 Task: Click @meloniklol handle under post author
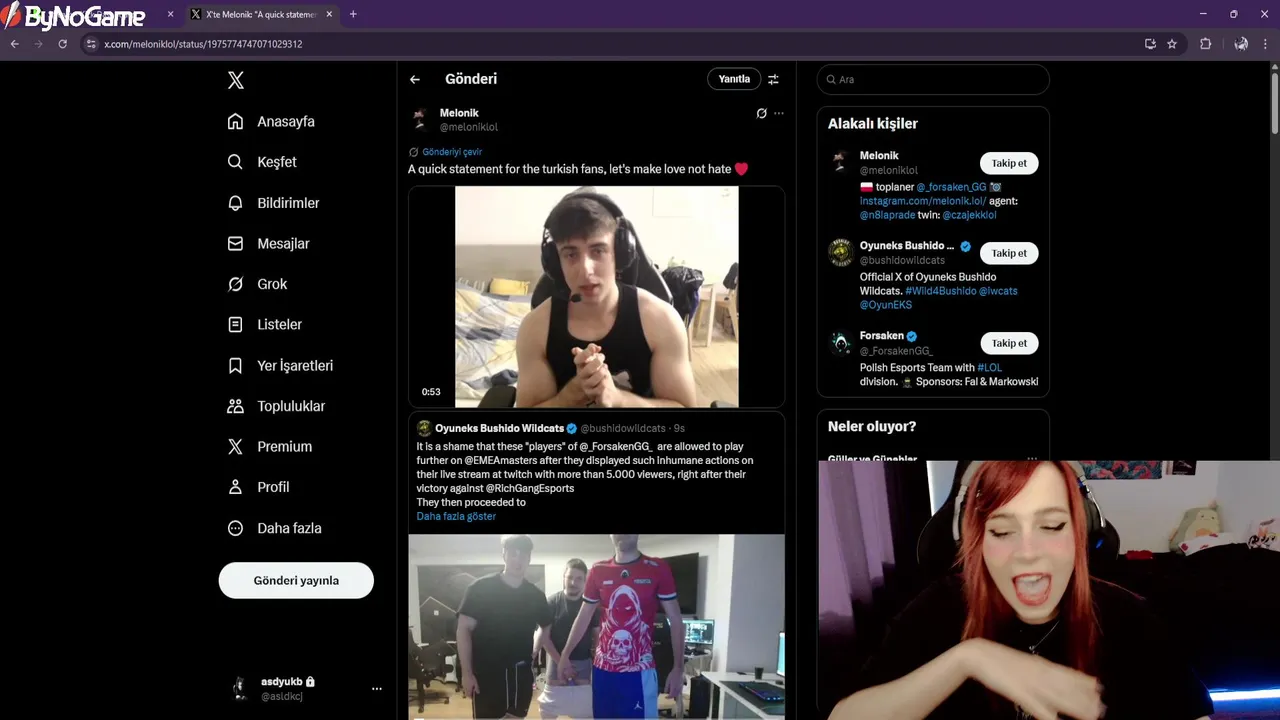click(x=469, y=127)
